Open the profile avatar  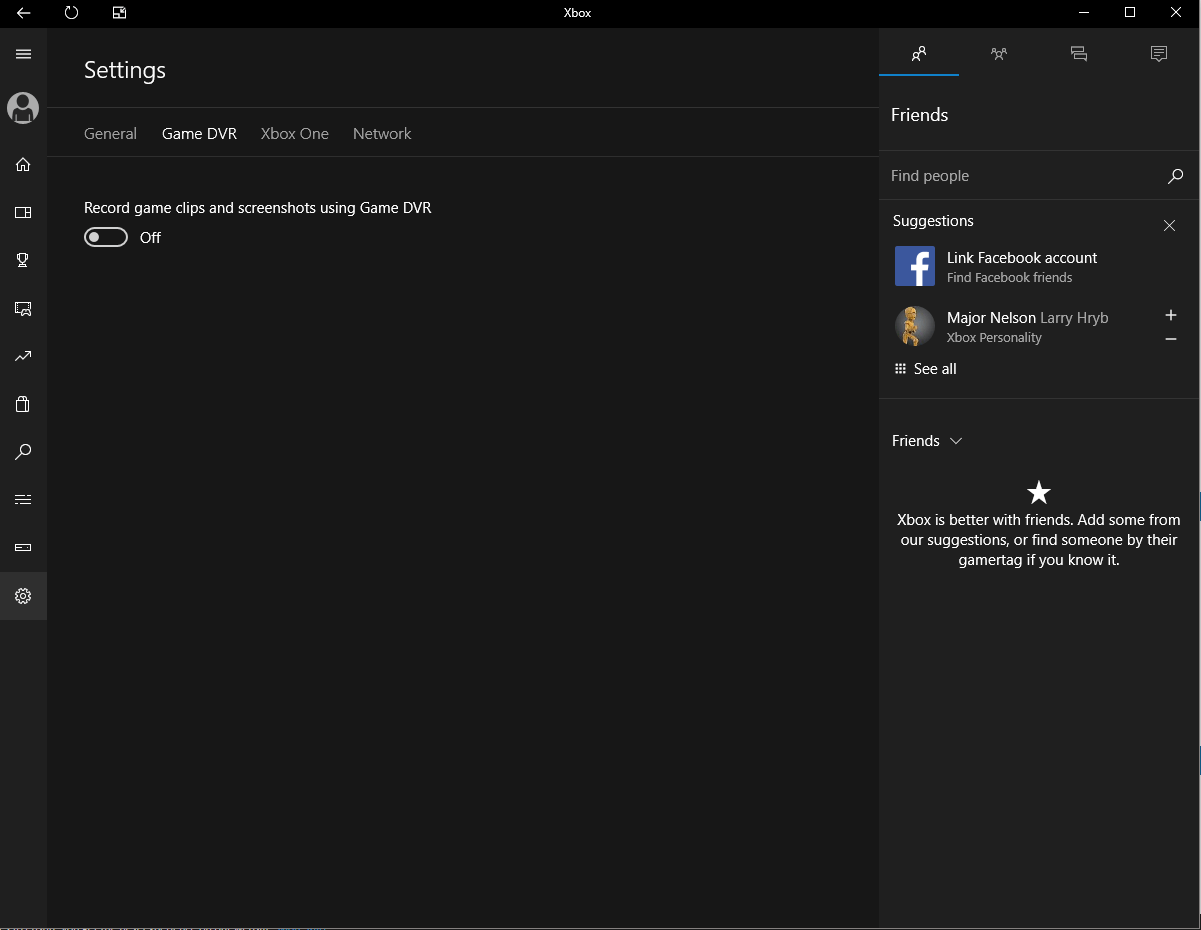tap(23, 108)
